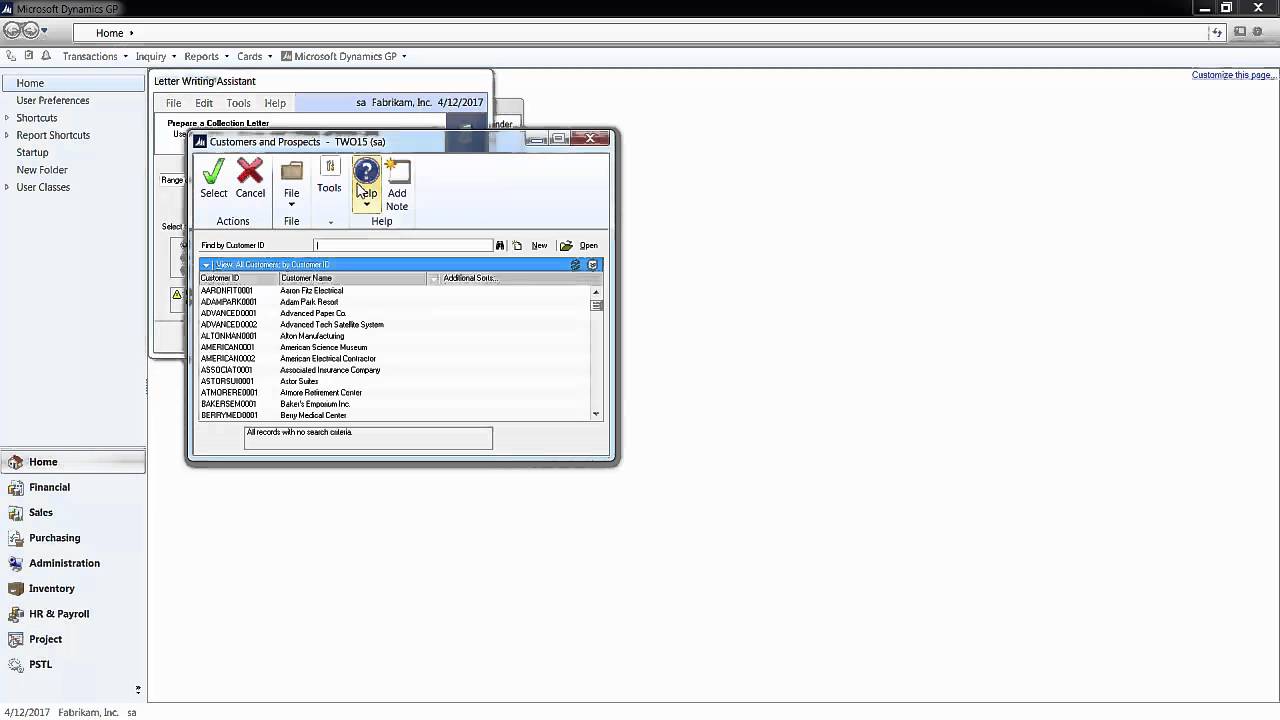1280x720 pixels.
Task: Open the Project navigation pane button
Action: tap(73, 639)
